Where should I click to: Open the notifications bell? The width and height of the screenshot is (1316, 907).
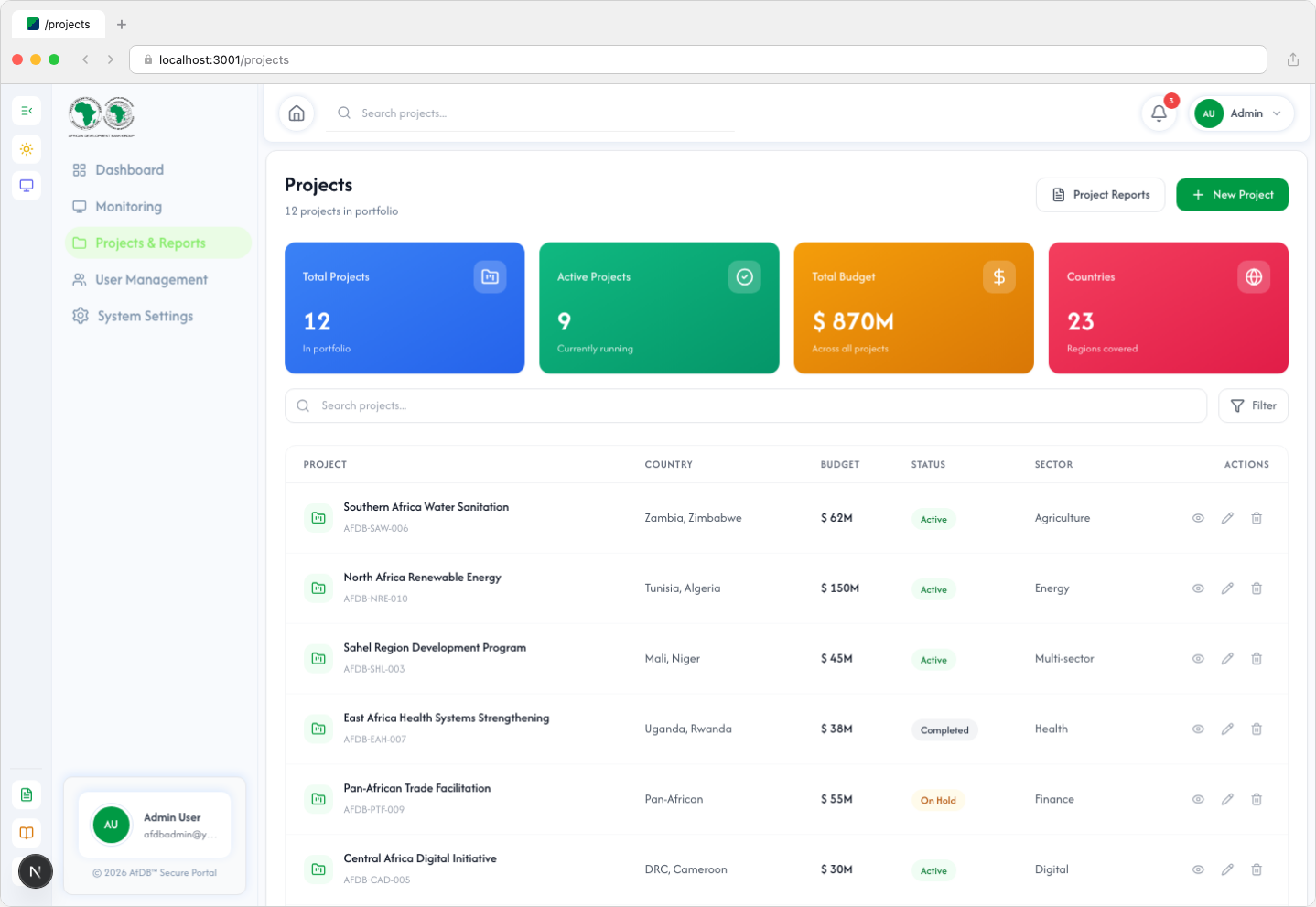pos(1159,113)
